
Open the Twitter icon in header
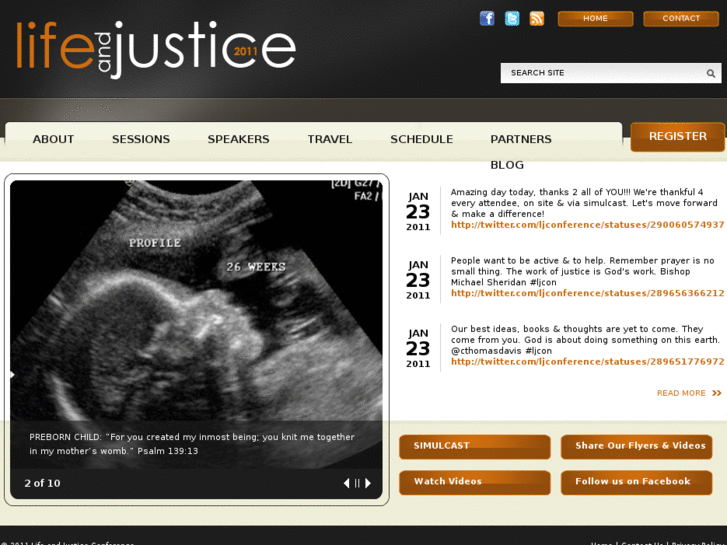[x=512, y=19]
